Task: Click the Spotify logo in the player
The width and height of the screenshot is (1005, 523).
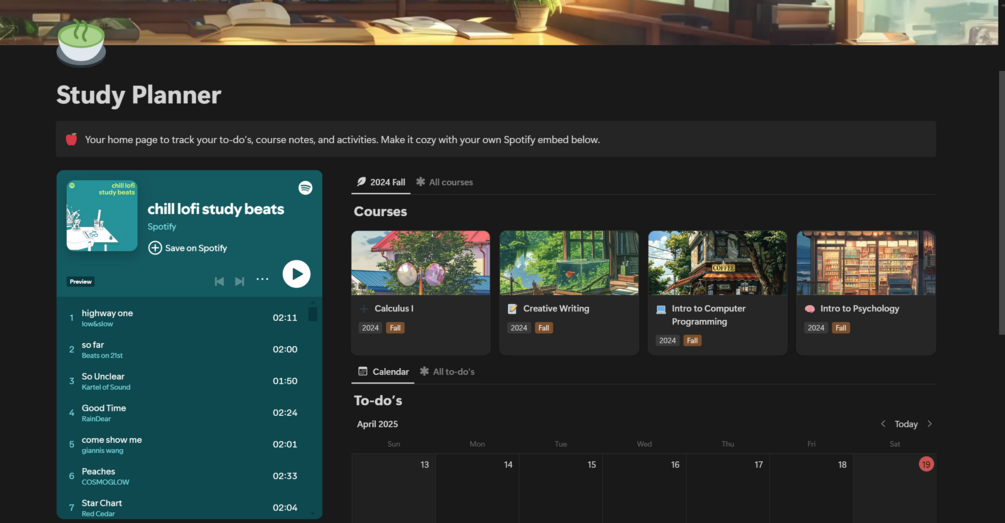Action: [x=305, y=188]
